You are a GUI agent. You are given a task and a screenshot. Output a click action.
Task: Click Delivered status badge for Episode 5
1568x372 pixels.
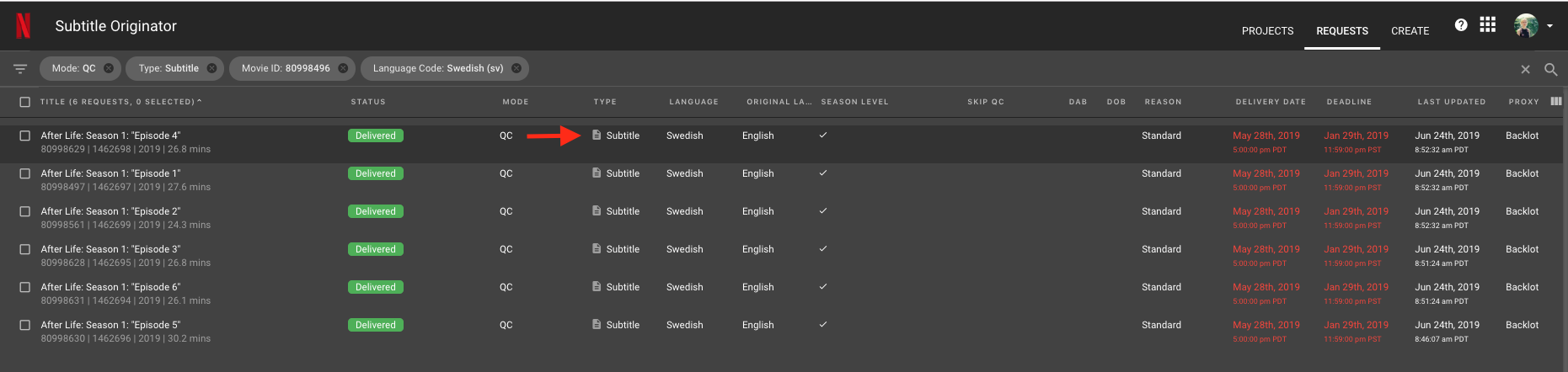[376, 325]
